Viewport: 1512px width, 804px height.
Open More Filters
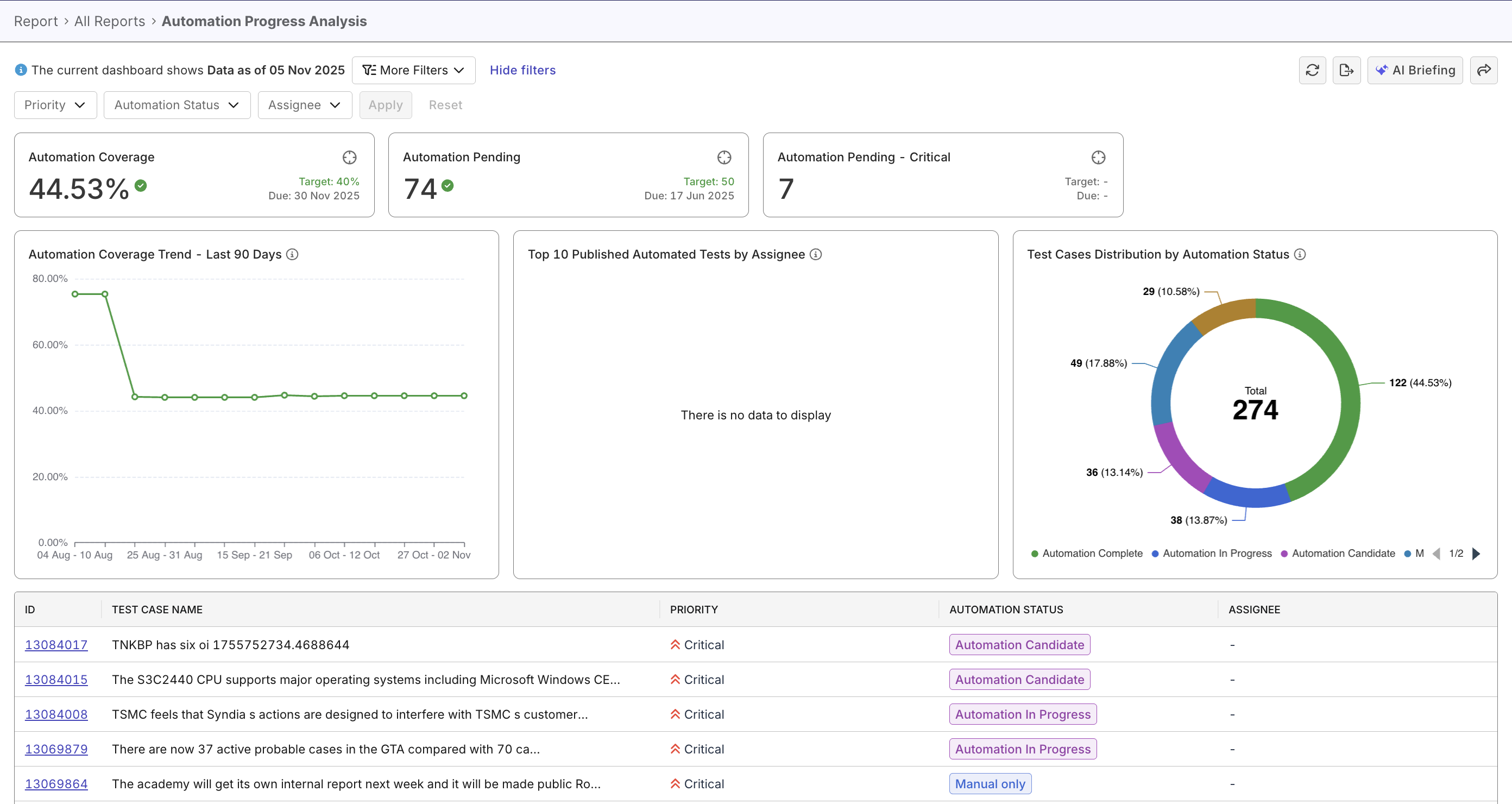(413, 70)
